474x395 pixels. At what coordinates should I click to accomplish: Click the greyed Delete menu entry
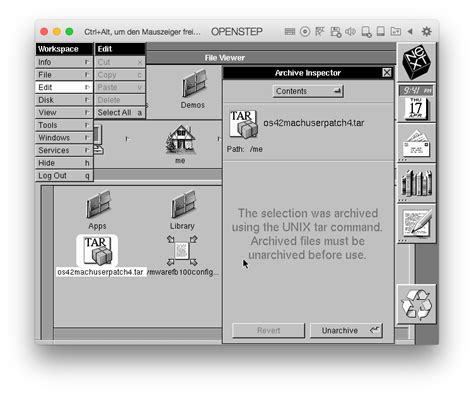click(120, 100)
